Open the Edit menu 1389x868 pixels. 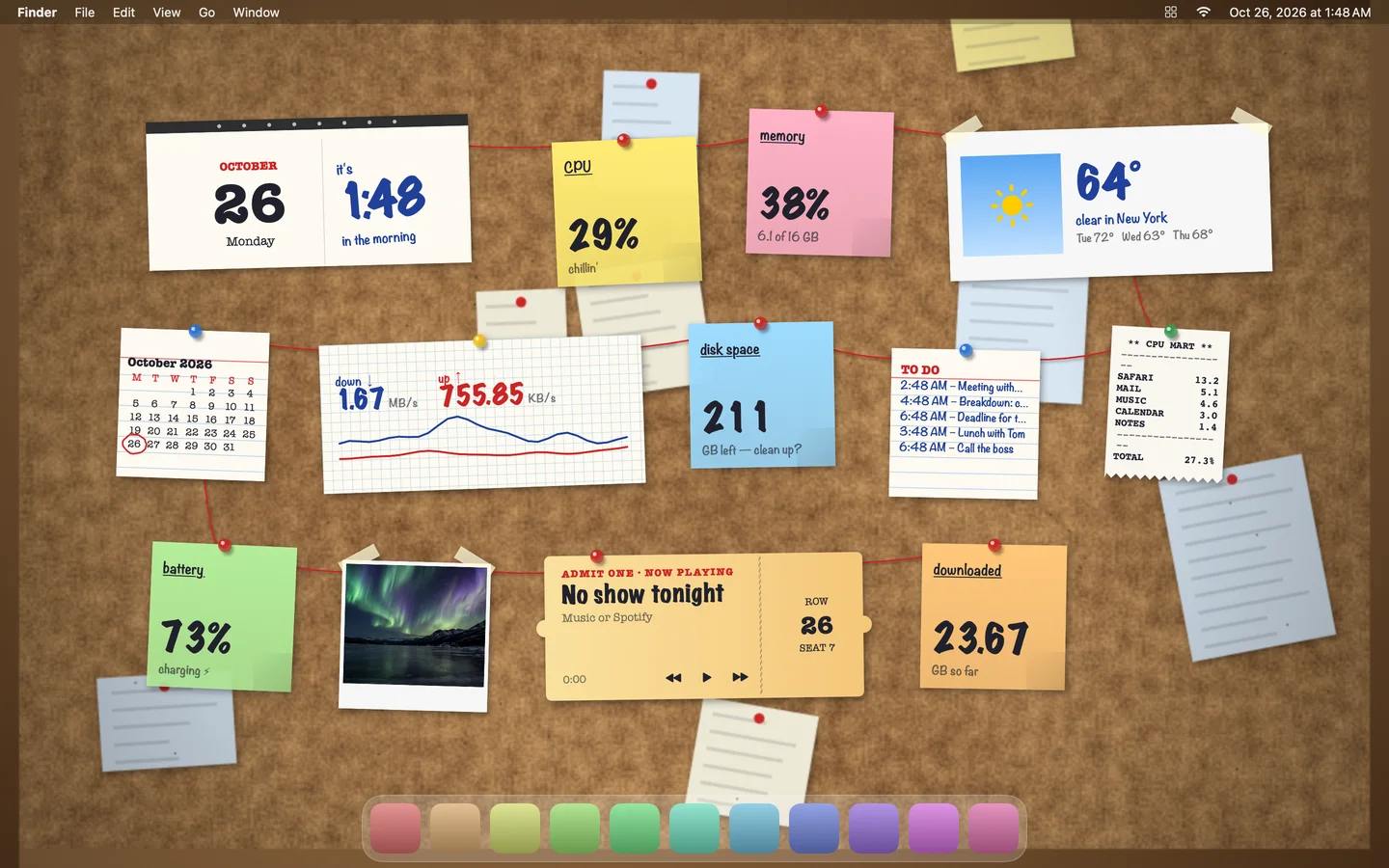click(x=123, y=13)
